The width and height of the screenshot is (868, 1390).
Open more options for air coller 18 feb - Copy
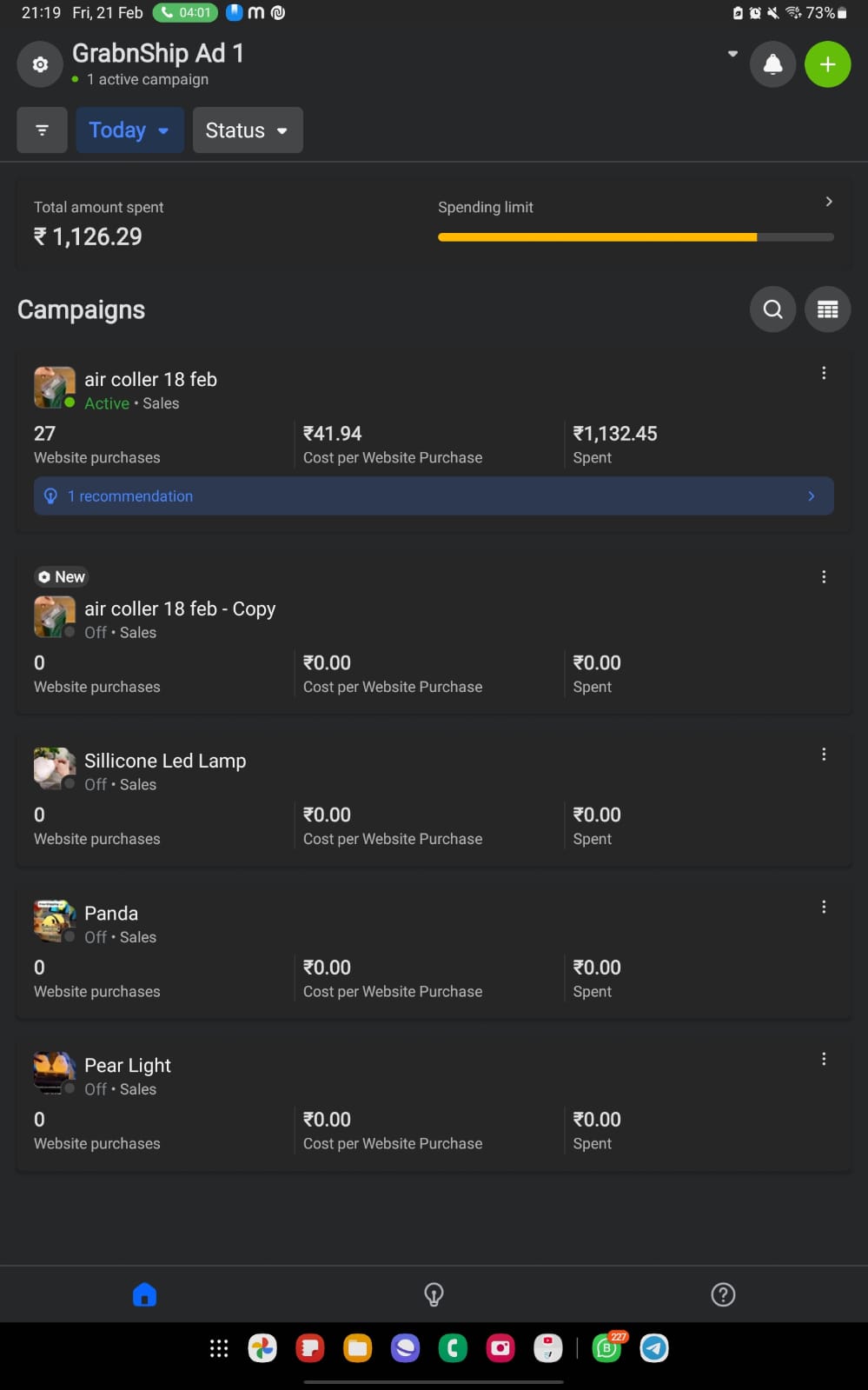click(x=824, y=577)
